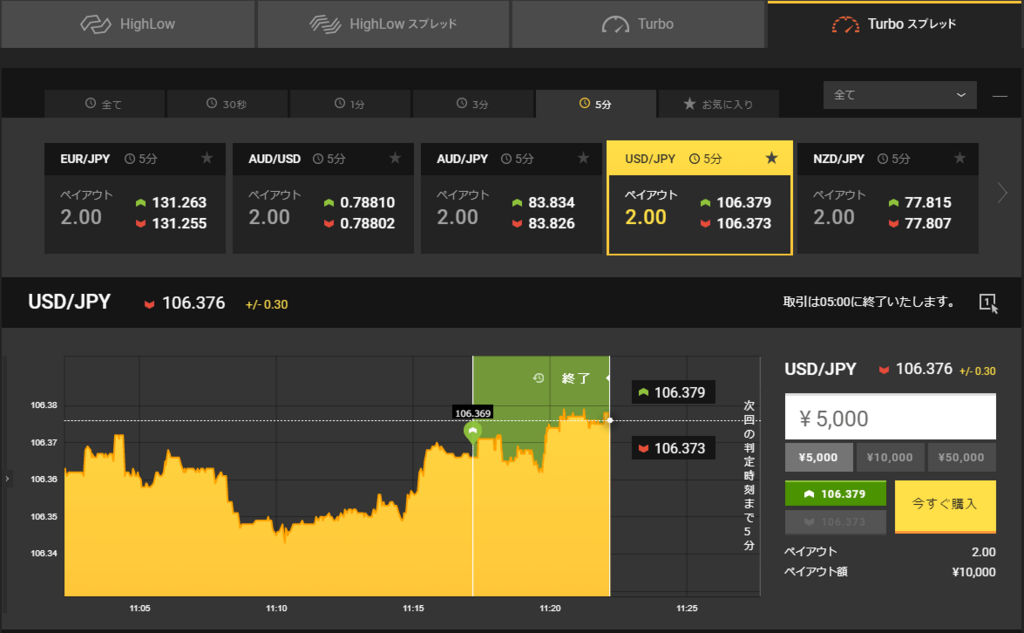Viewport: 1024px width, 633px height.
Task: Open the 全て filter dropdown
Action: click(899, 95)
